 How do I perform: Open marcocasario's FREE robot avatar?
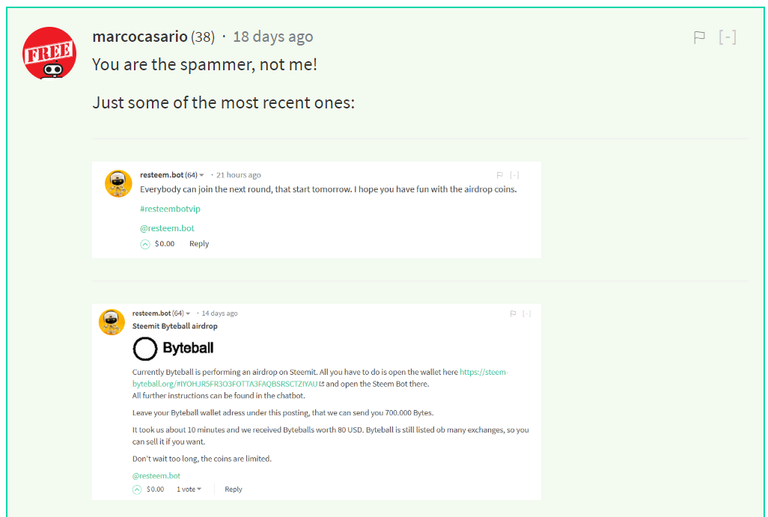49,53
